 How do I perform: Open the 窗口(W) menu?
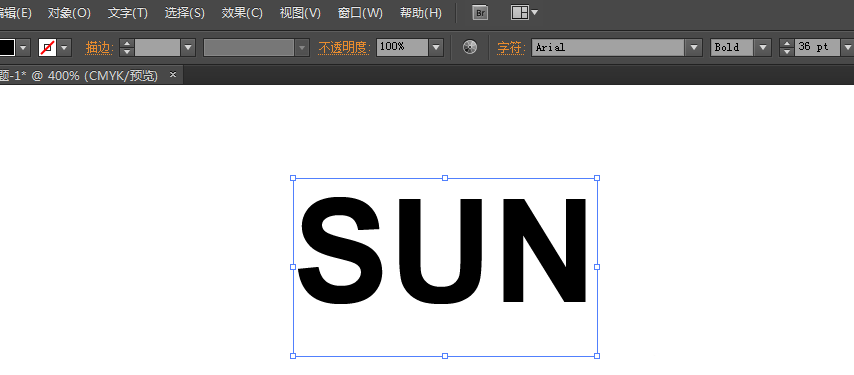(x=360, y=13)
